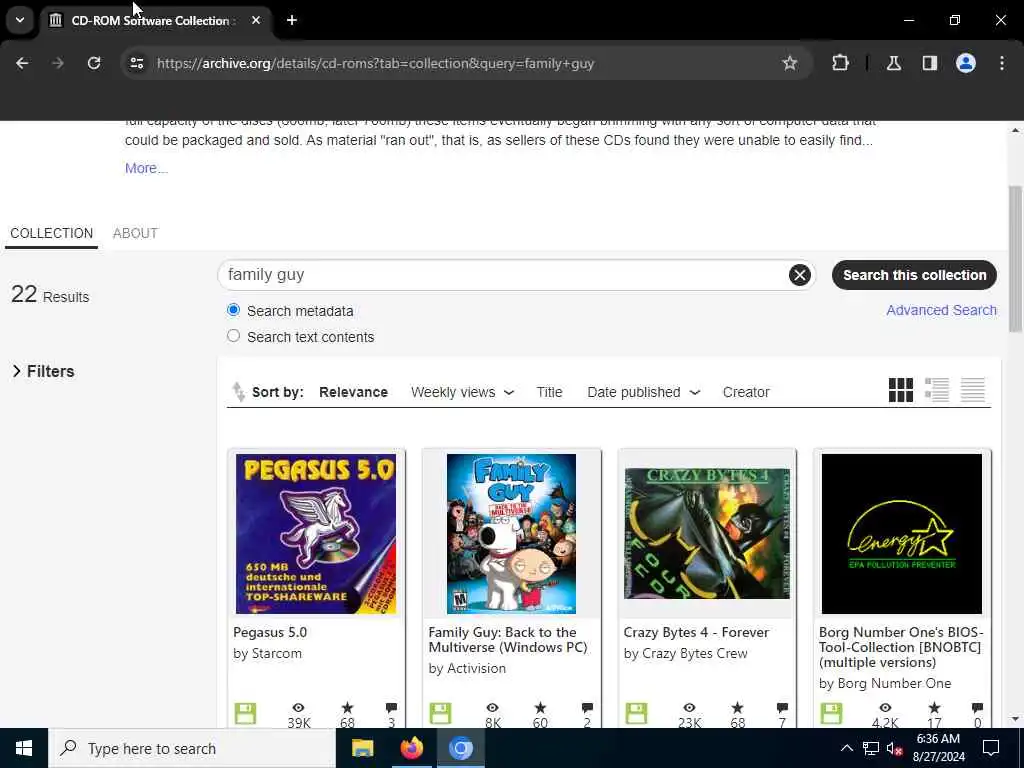Image resolution: width=1024 pixels, height=768 pixels.
Task: Open site information icon in address bar
Action: coord(136,63)
